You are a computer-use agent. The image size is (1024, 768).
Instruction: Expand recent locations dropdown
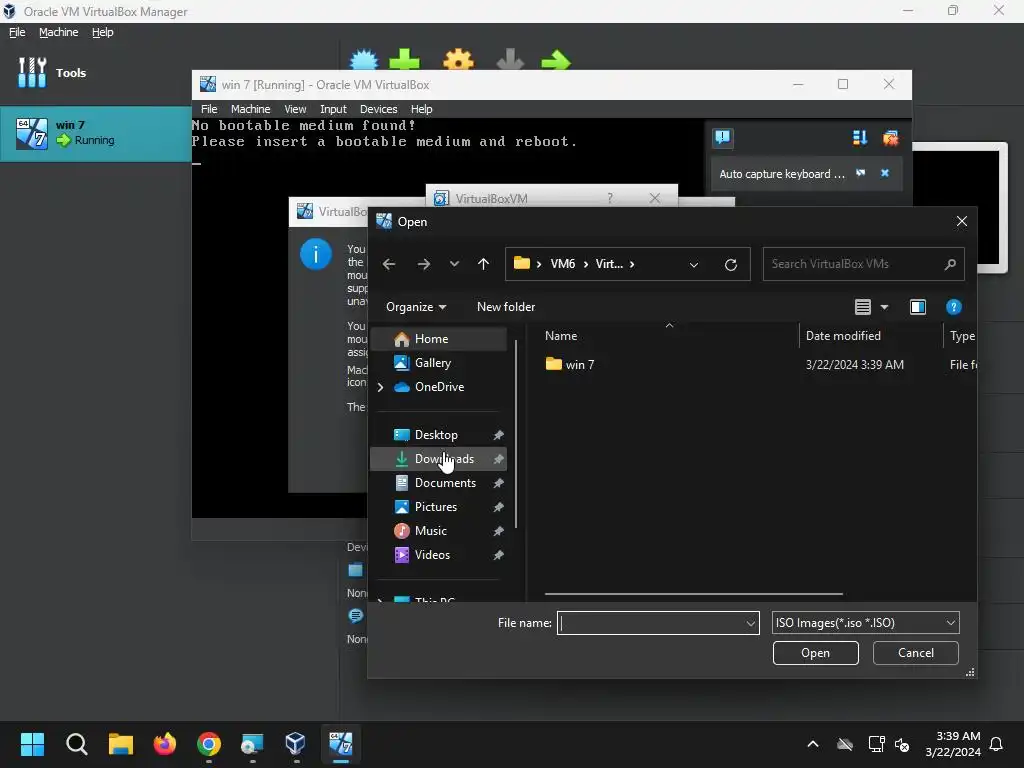tap(455, 264)
